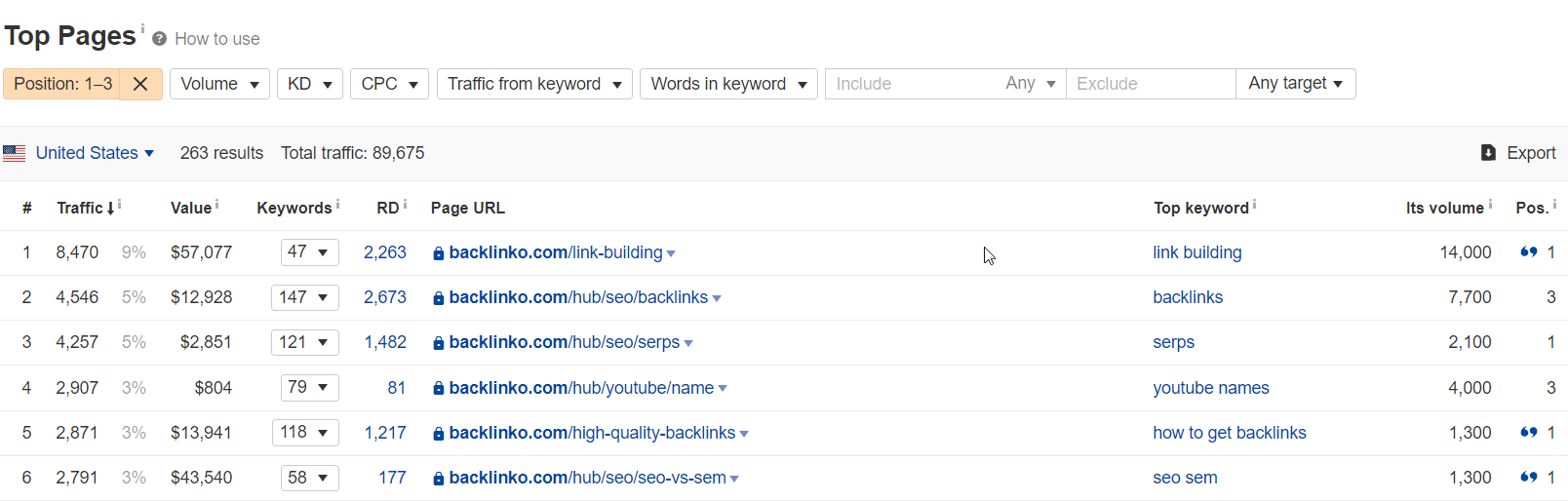Open the Any match-type dropdown in Include field
Screen dimensions: 1568x501
1031,84
